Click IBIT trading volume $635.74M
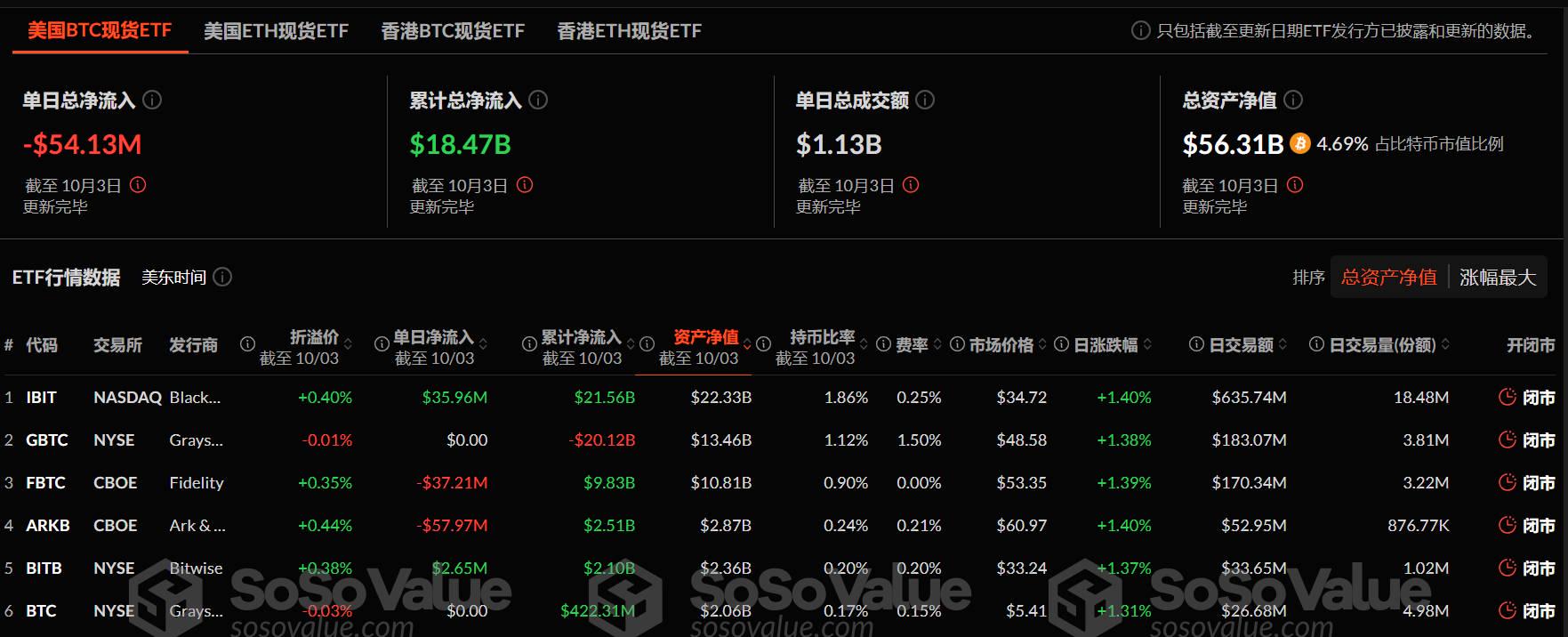1568x637 pixels. click(1249, 397)
